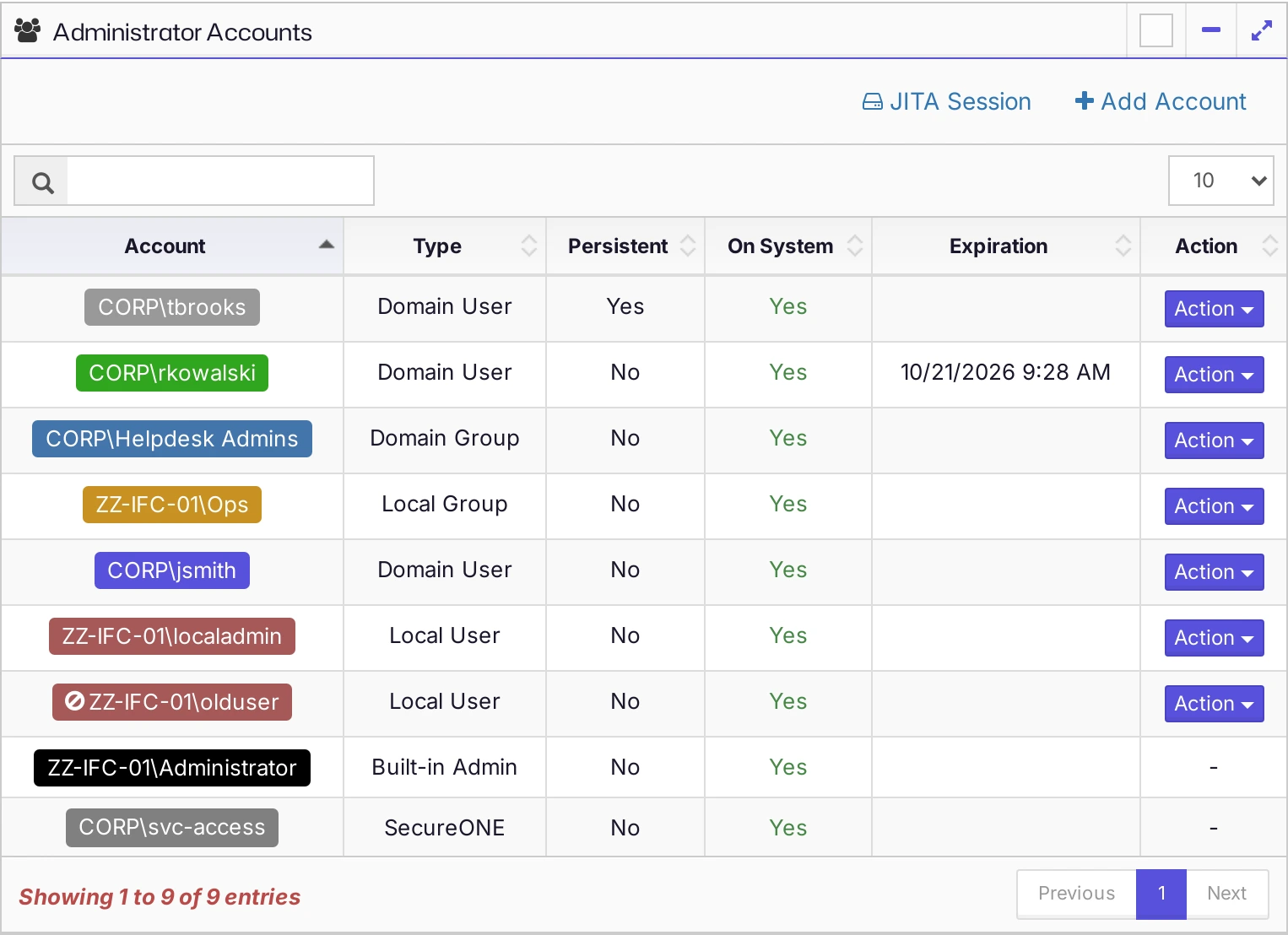Select page 1 in pagination
The image size is (1288, 935).
[x=1161, y=894]
